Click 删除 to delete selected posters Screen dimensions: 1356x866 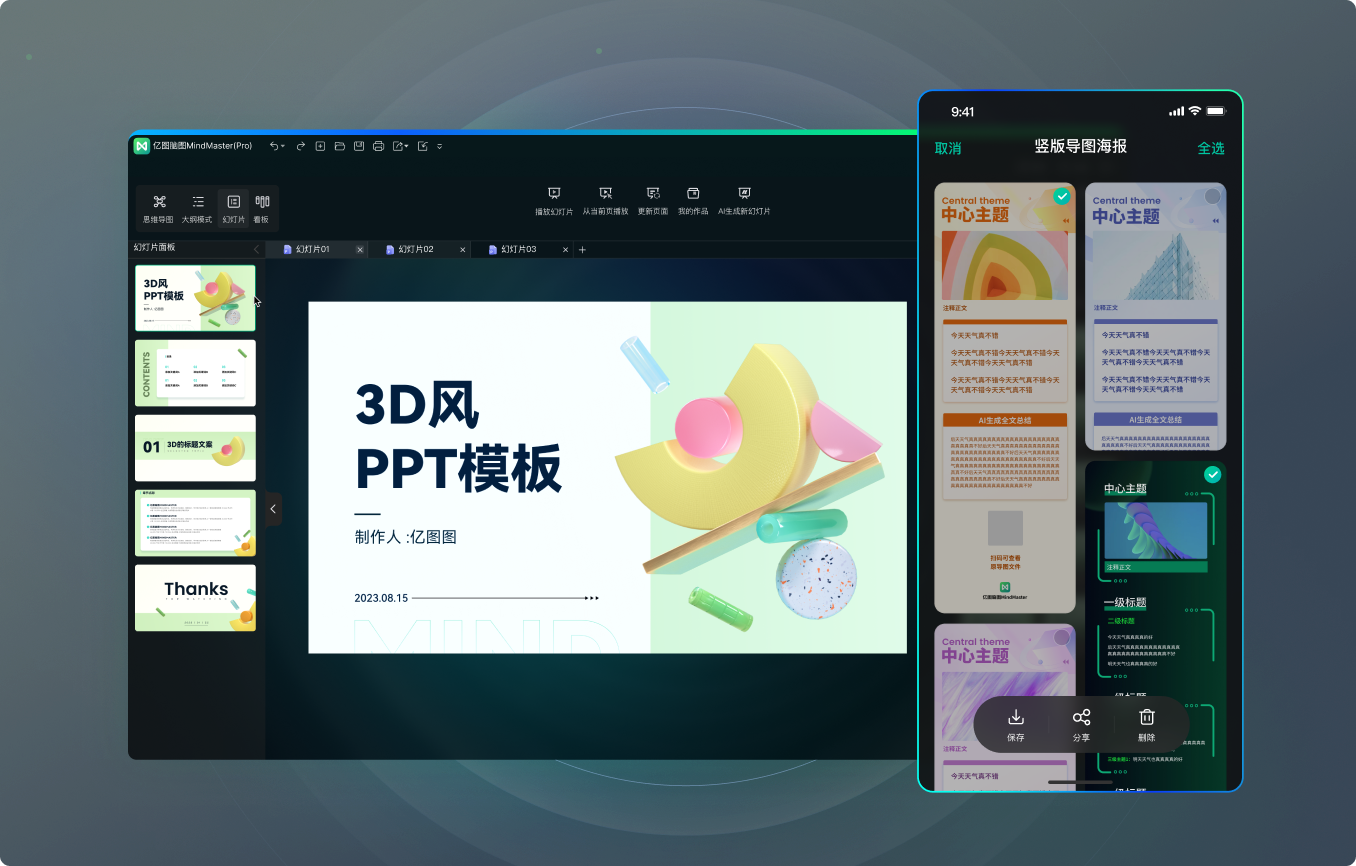point(1147,725)
